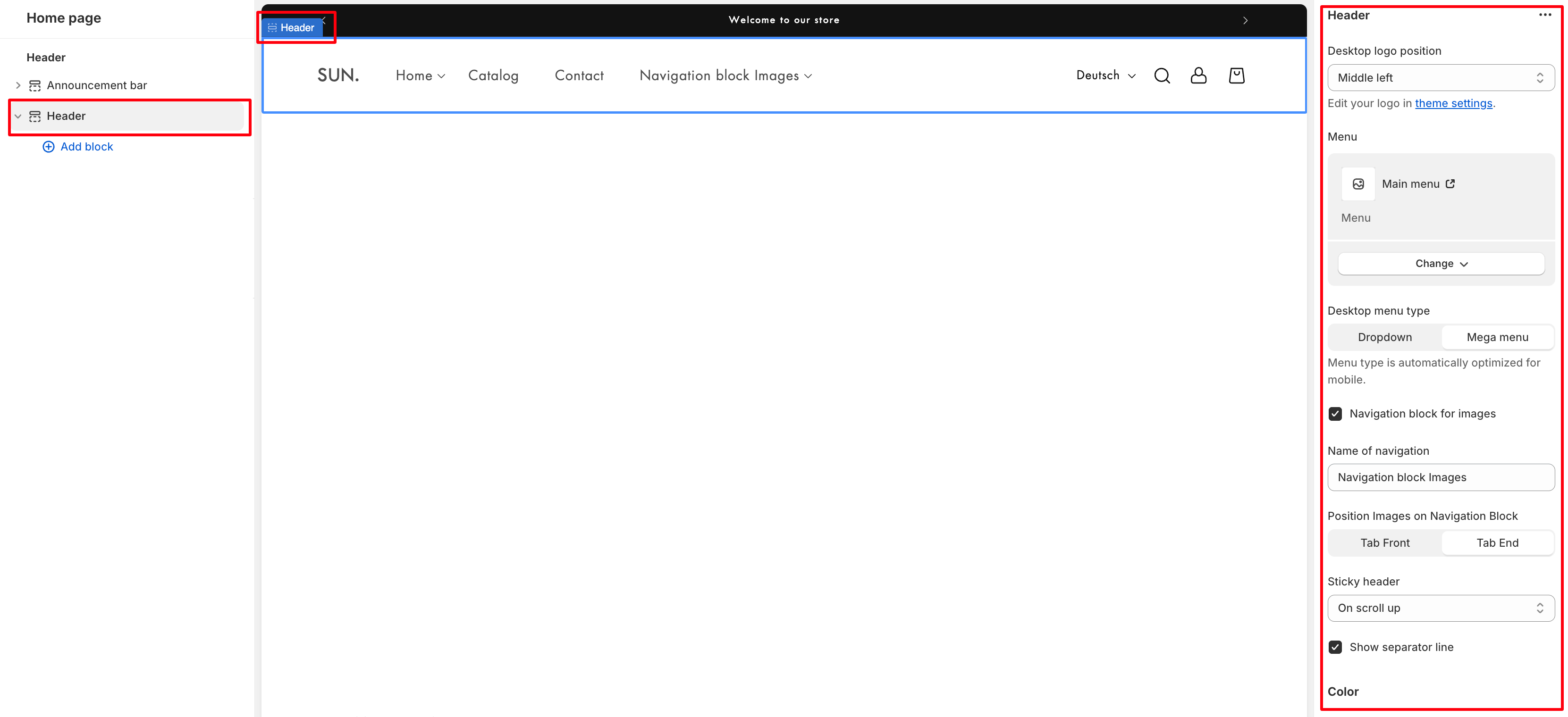Viewport: 1568px width, 717px height.
Task: Click the Announcement bar section icon
Action: coord(35,85)
